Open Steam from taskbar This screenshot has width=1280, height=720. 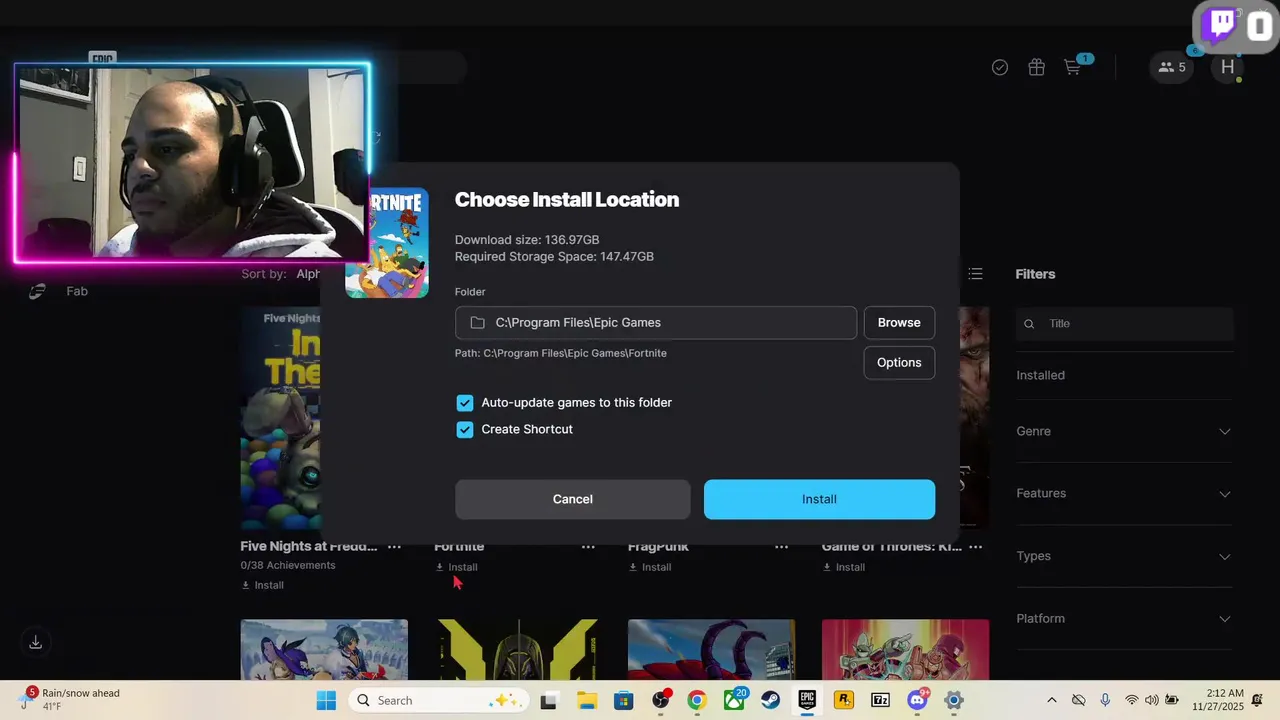771,701
